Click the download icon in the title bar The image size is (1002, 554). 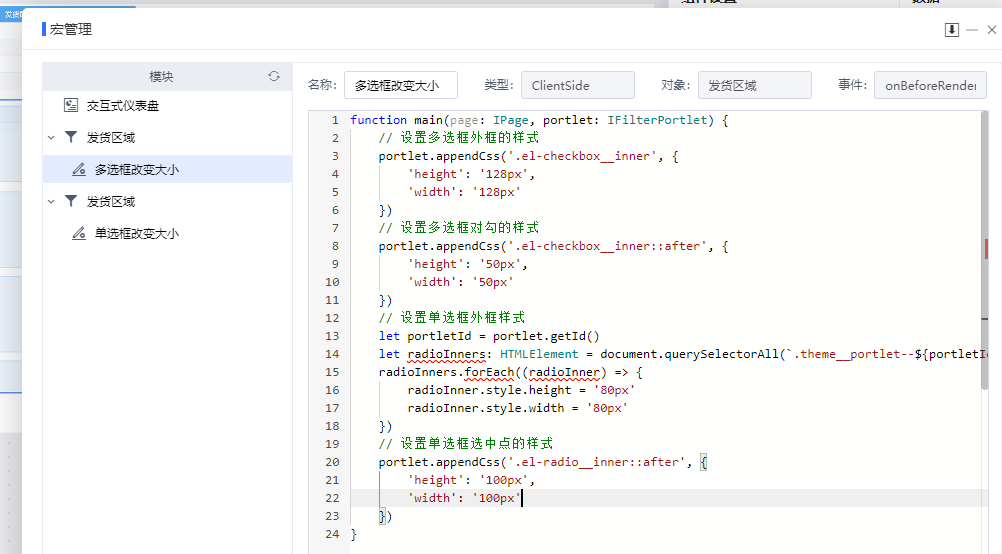coord(952,30)
